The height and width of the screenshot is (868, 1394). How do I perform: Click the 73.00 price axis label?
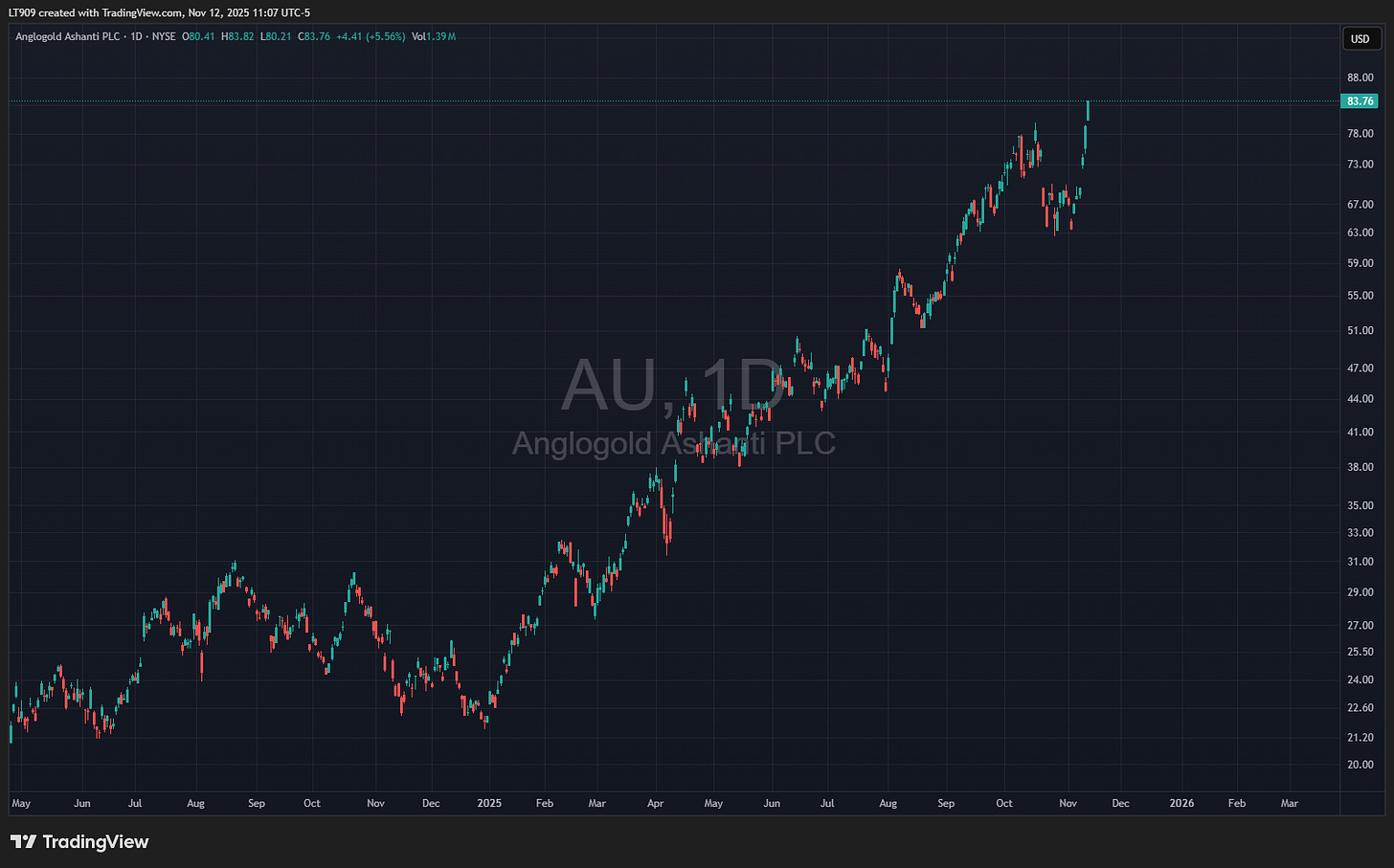point(1360,165)
